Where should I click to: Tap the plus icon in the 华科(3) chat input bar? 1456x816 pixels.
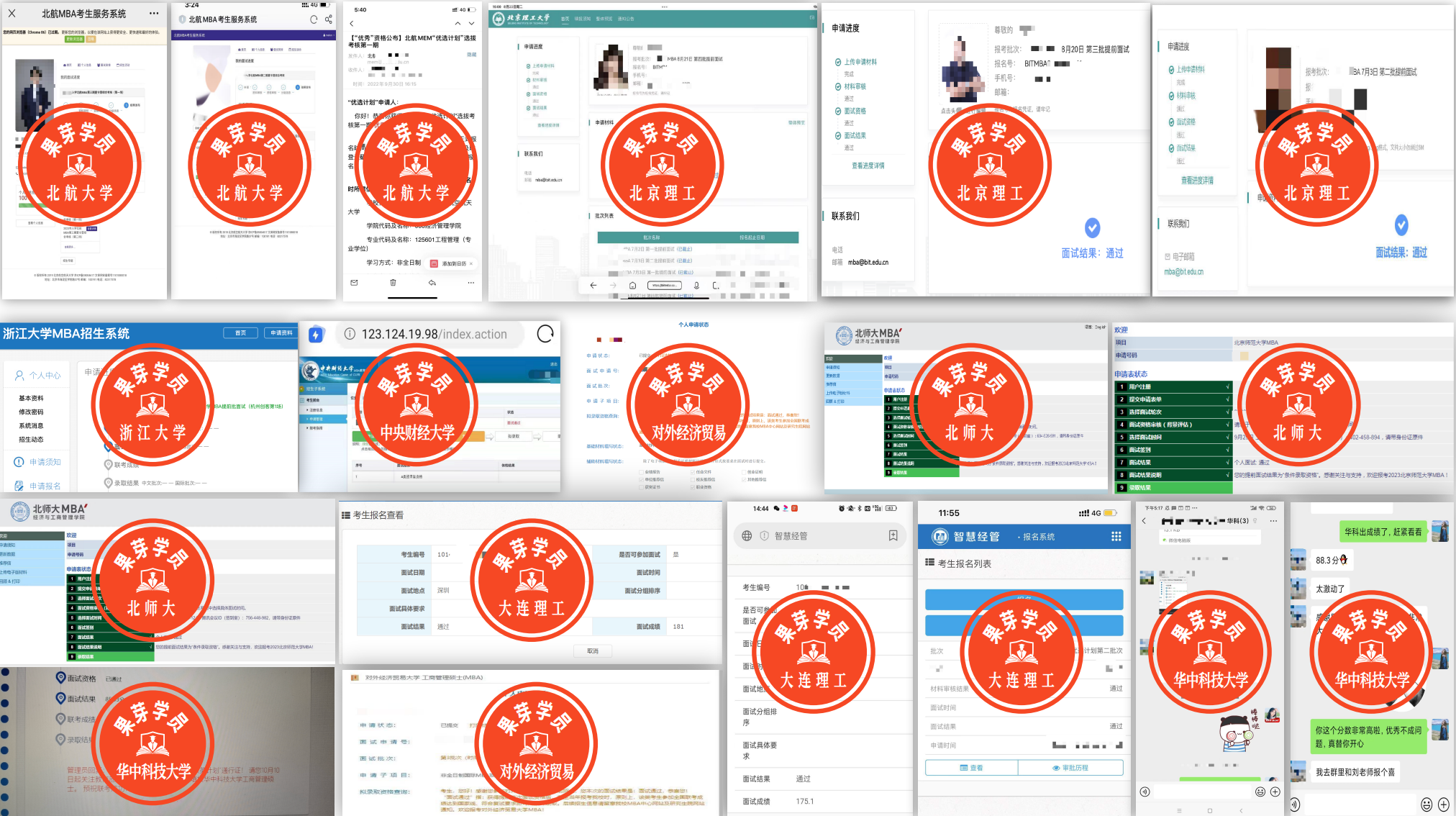click(1275, 792)
